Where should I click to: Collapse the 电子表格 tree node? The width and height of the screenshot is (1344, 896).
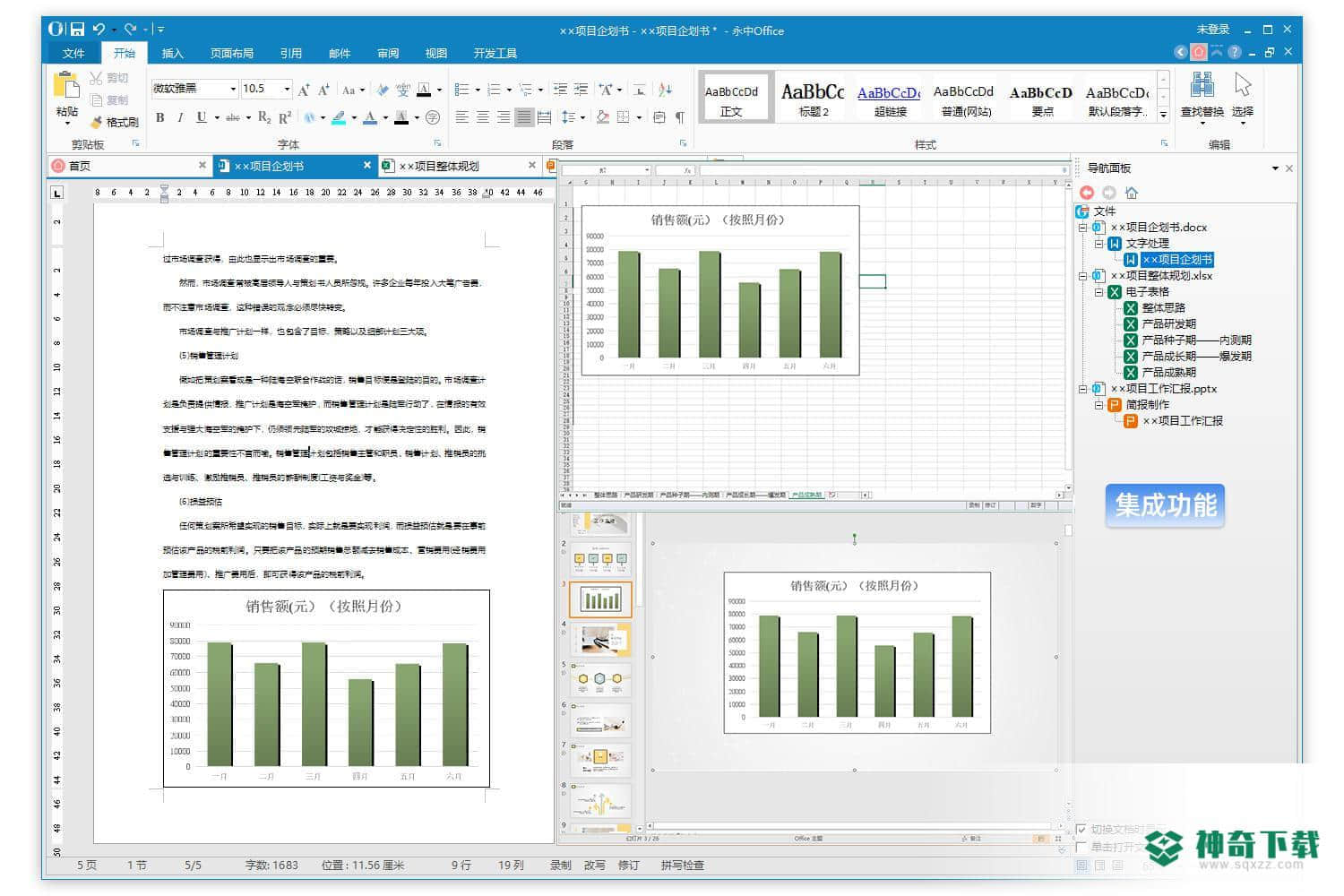[1098, 292]
